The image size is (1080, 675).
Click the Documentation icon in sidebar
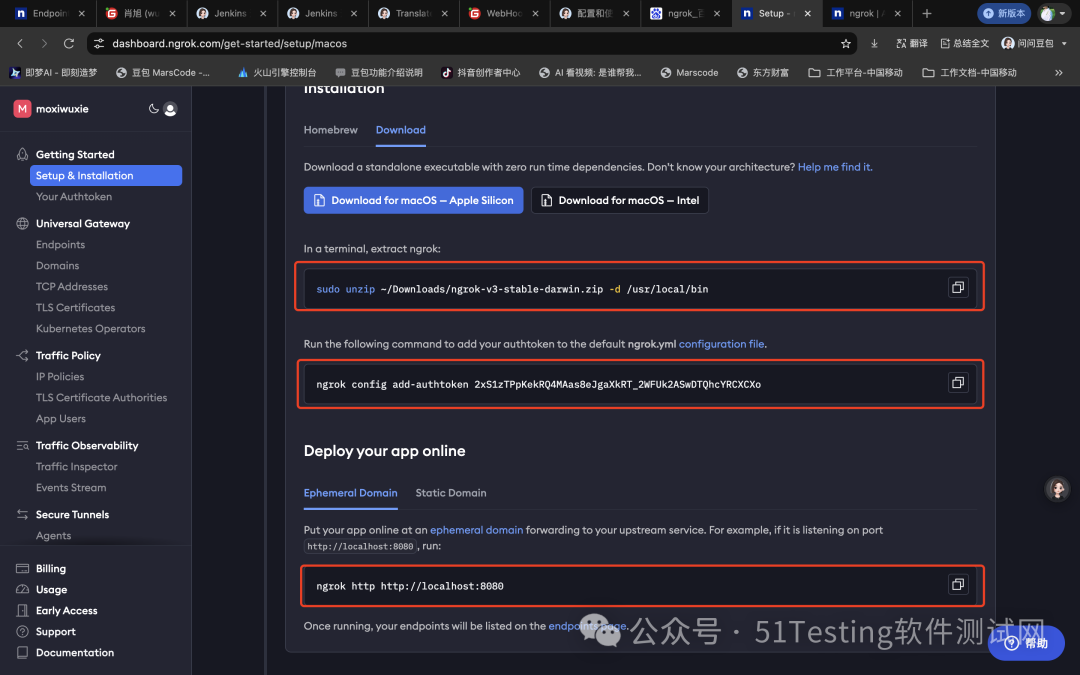coord(22,652)
